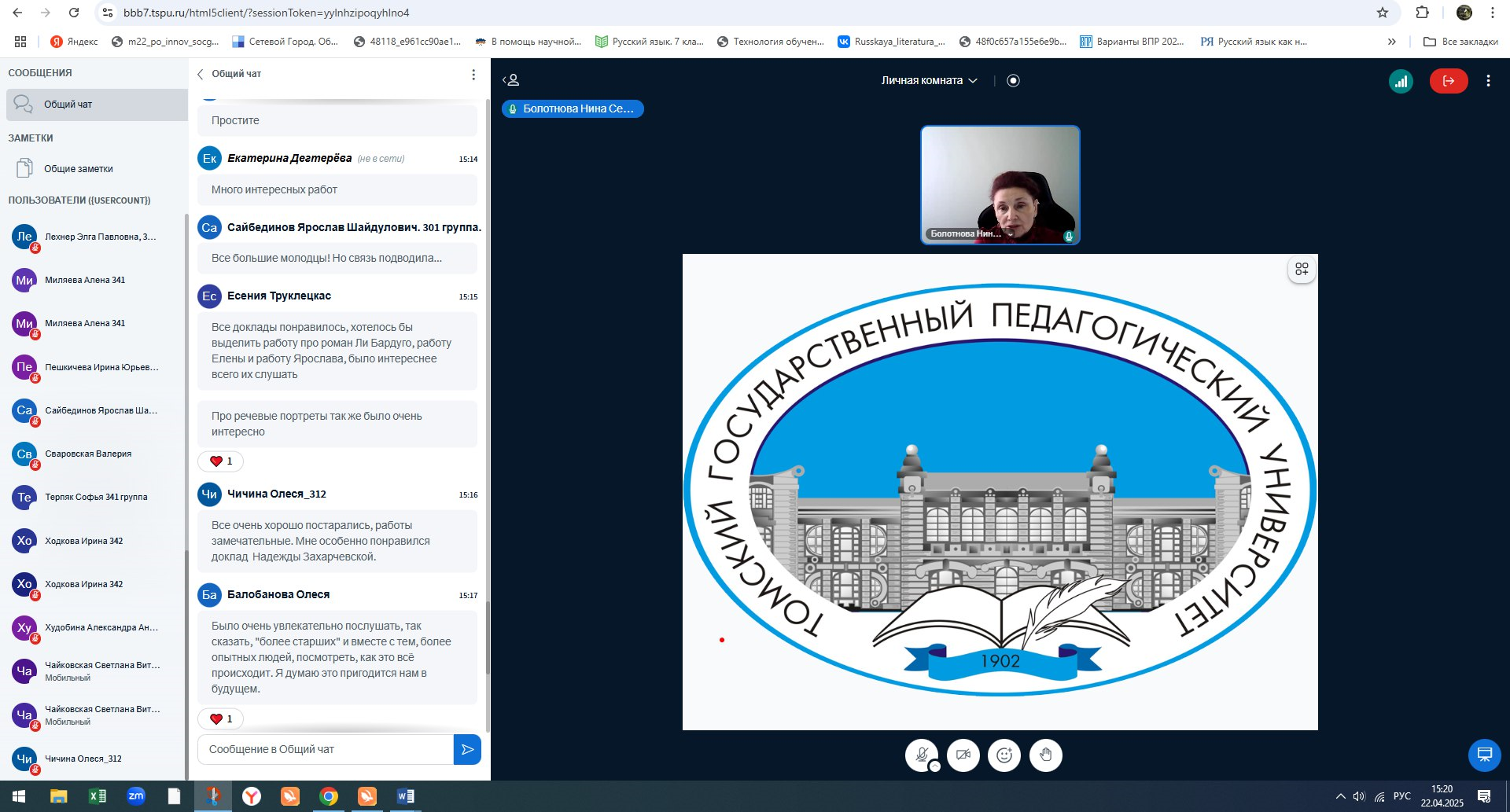The height and width of the screenshot is (812, 1510).
Task: Leave the meeting with red exit button
Action: click(1449, 81)
